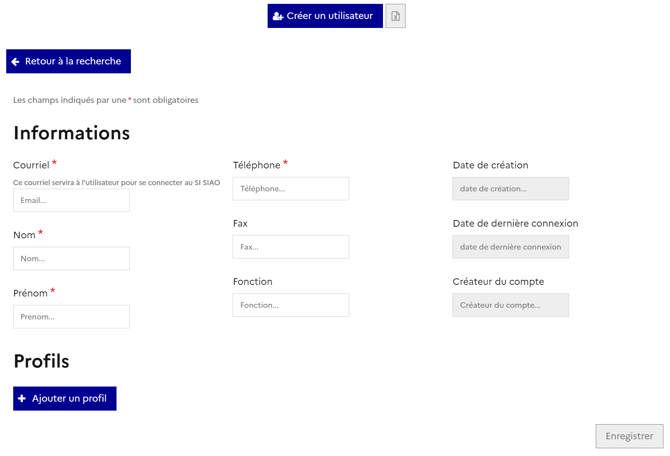Click the Excel export file icon
Screen dimensions: 670x456
coord(395,16)
